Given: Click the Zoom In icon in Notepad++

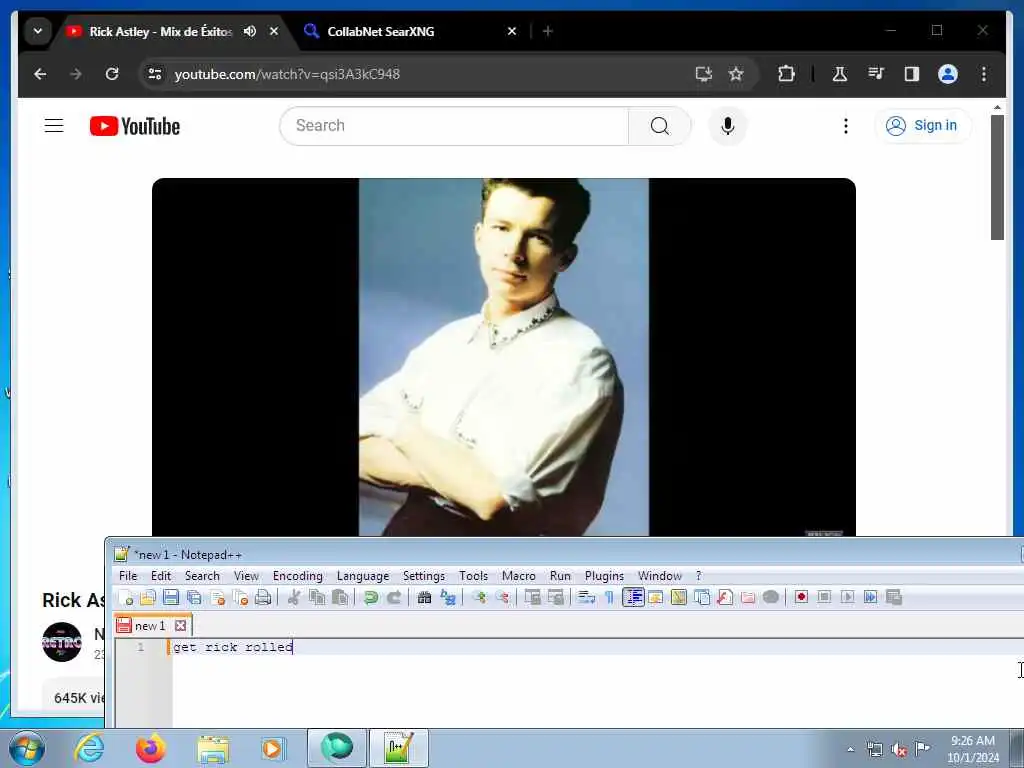Looking at the screenshot, I should [479, 598].
